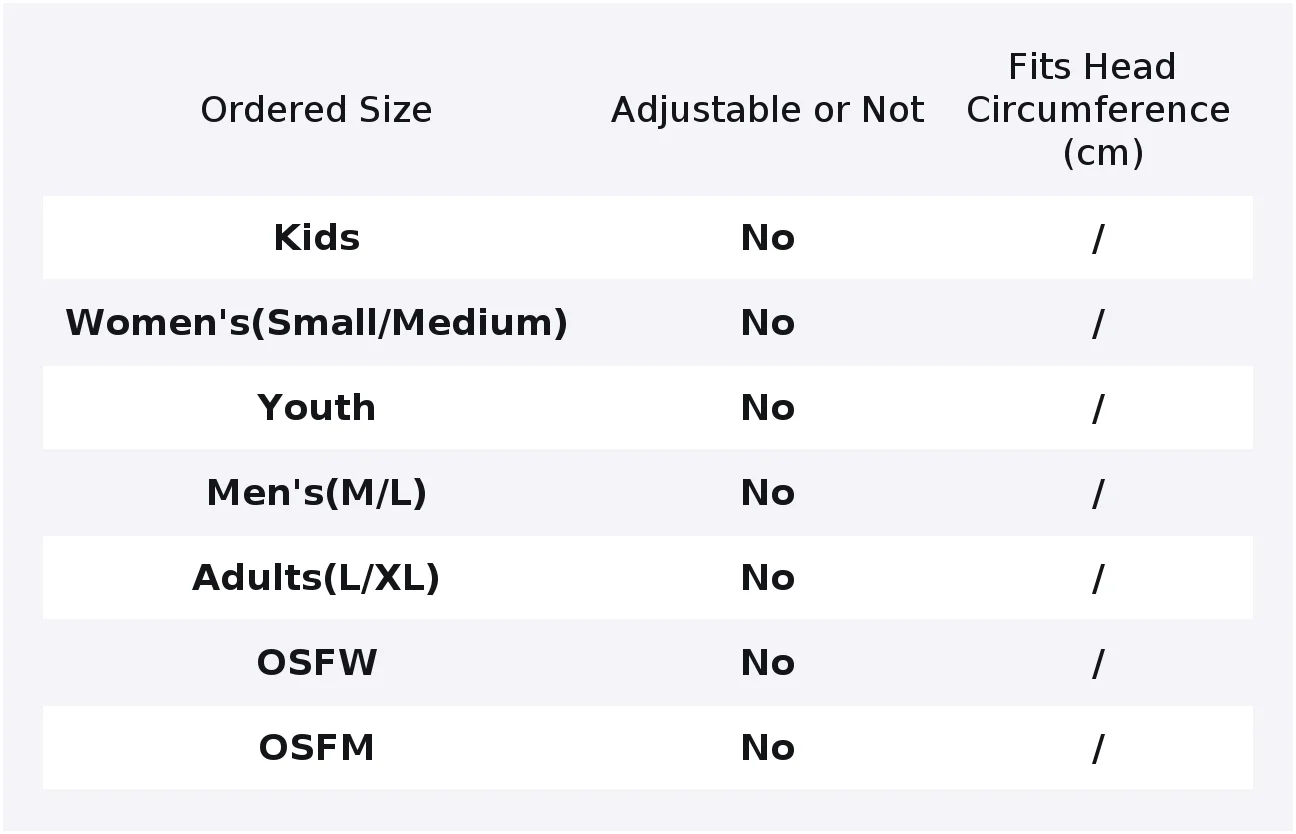The width and height of the screenshot is (1296, 834).
Task: Click the No value in Adults(L/XL) row
Action: point(767,578)
